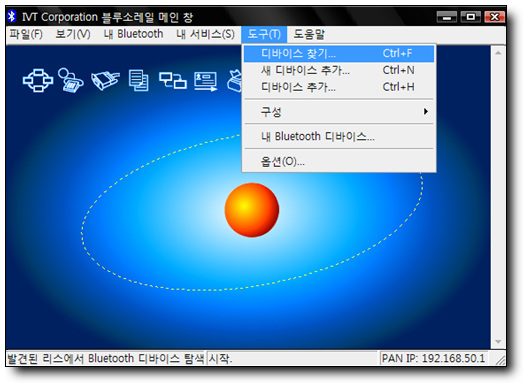Click the window resize grip corner

pyautogui.click(x=500, y=360)
